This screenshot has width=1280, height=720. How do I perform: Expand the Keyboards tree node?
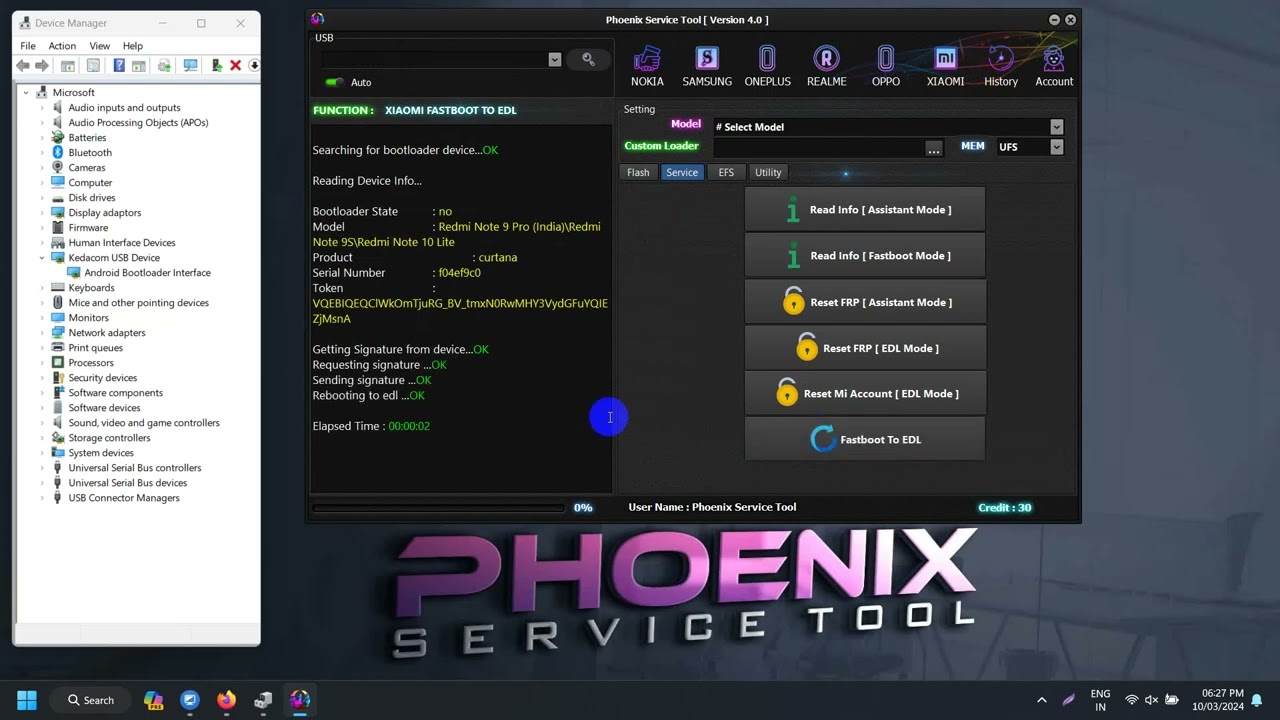coord(43,288)
